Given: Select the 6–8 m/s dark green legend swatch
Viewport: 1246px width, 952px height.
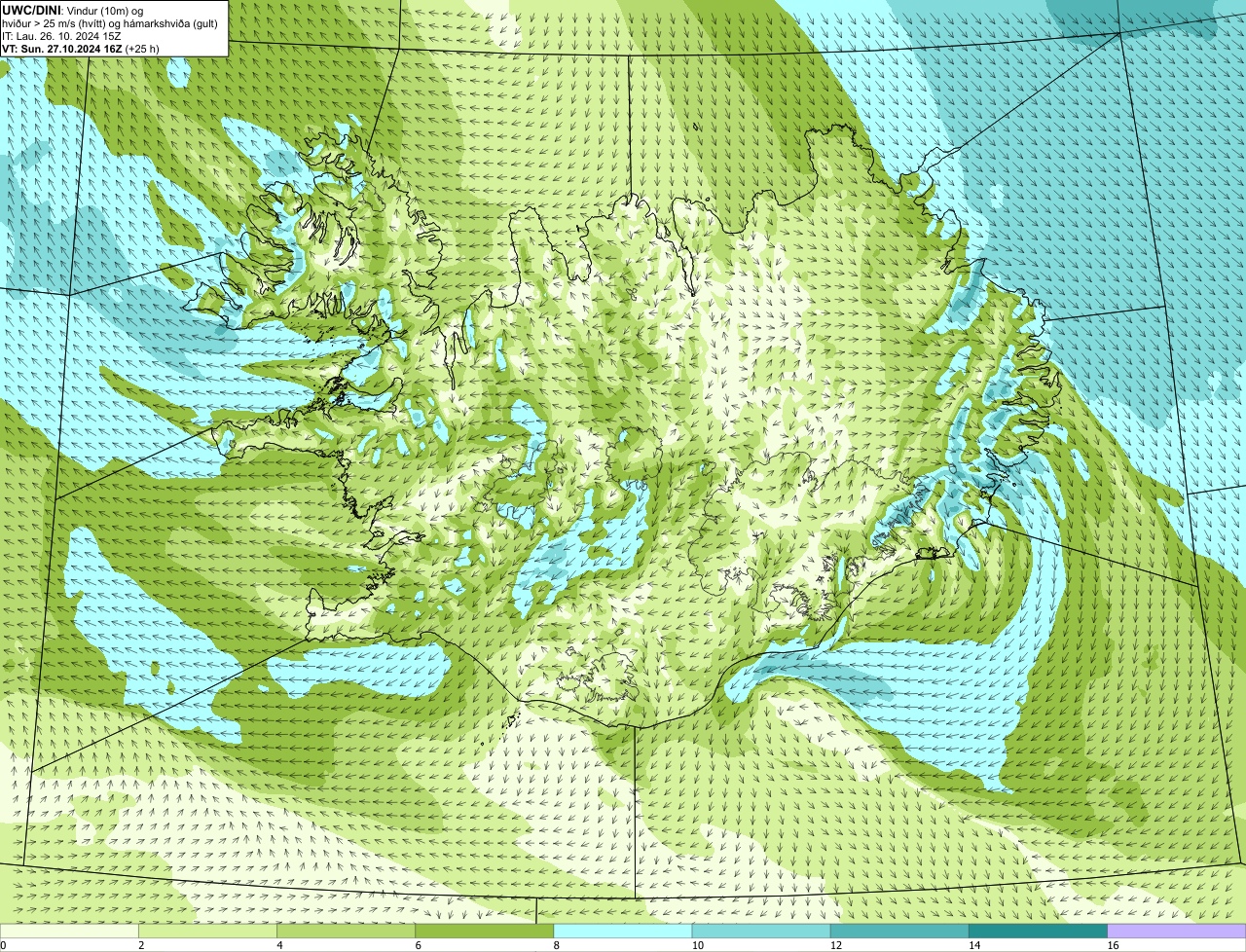Looking at the screenshot, I should [485, 931].
